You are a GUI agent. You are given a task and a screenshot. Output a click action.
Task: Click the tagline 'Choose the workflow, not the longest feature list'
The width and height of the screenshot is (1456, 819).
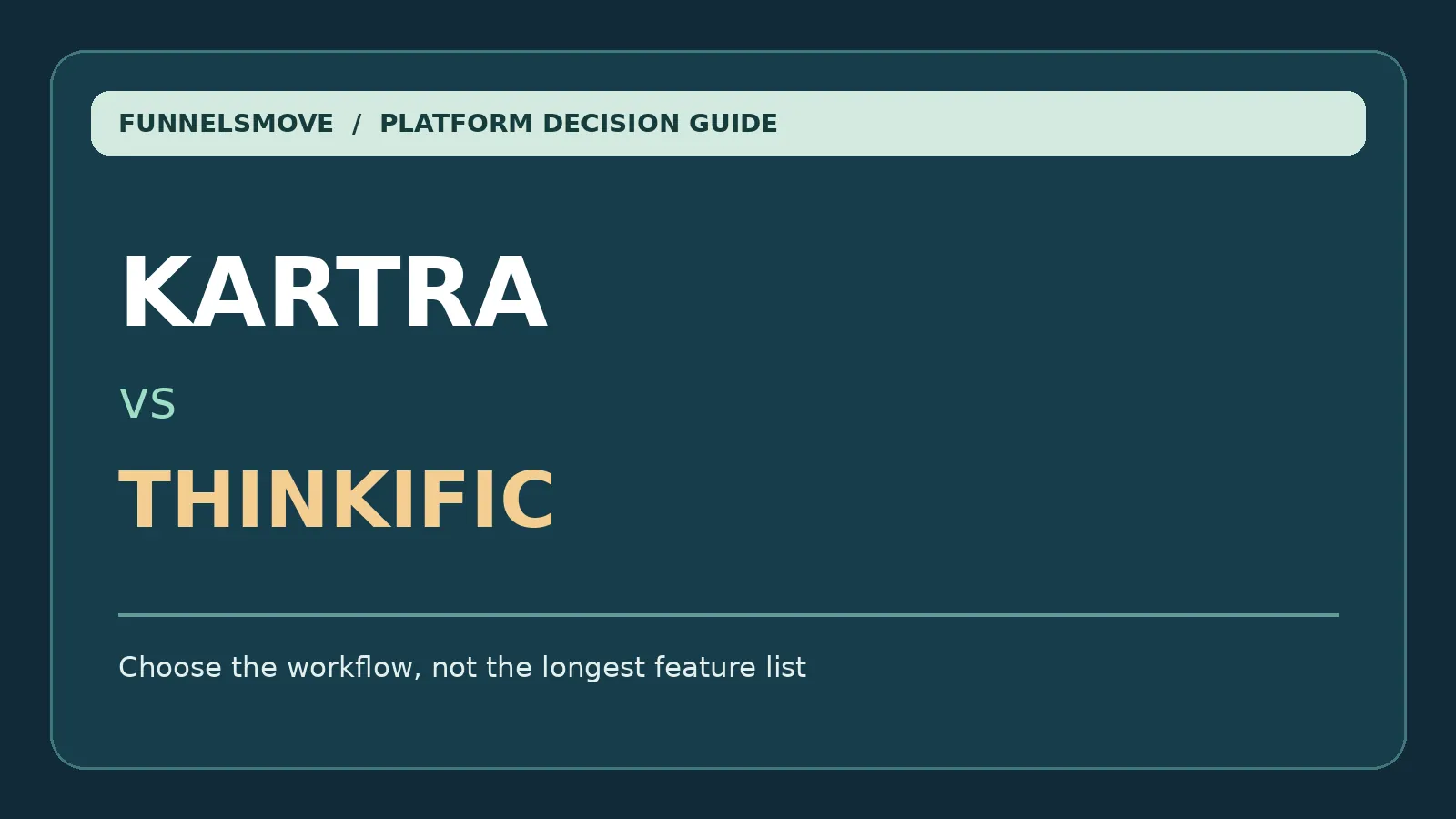point(462,667)
